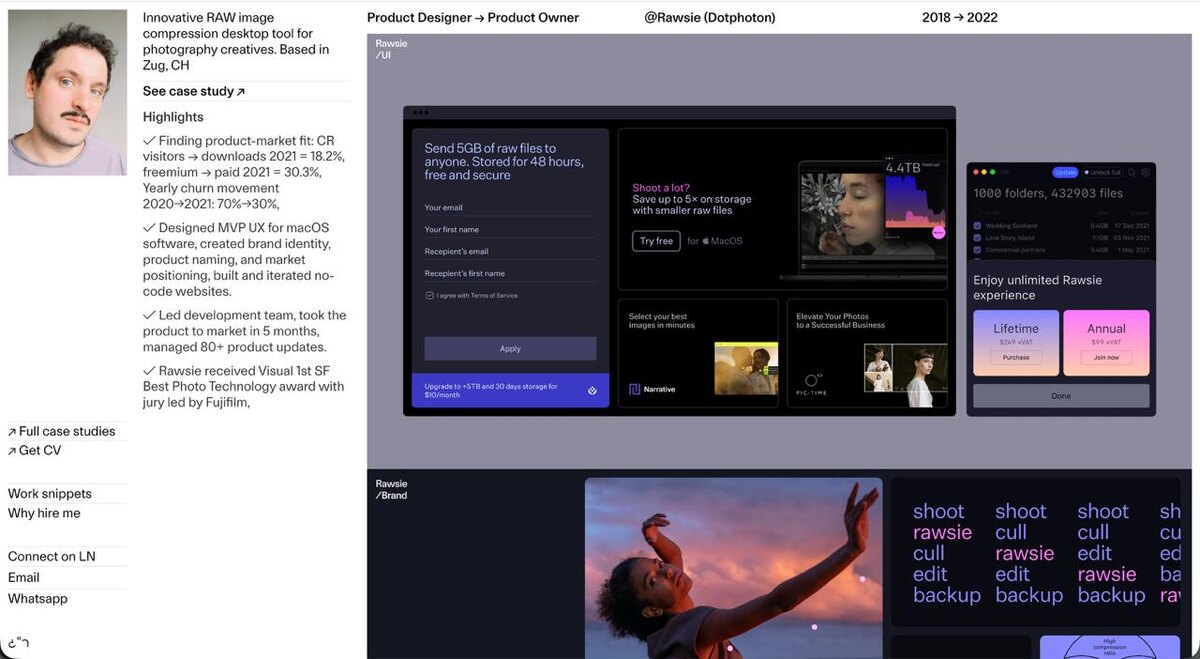
Task: Click the Highlights heading
Action: pos(173,117)
